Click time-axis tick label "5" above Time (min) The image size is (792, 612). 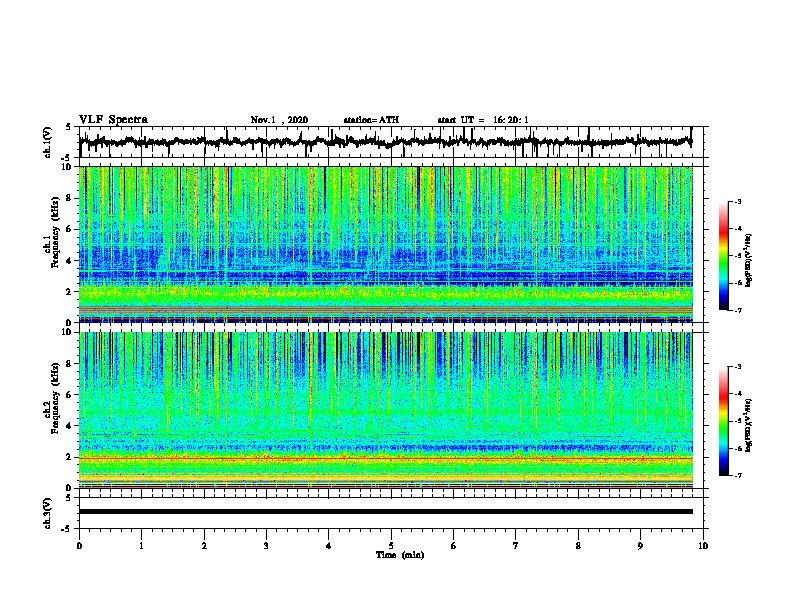(x=391, y=546)
